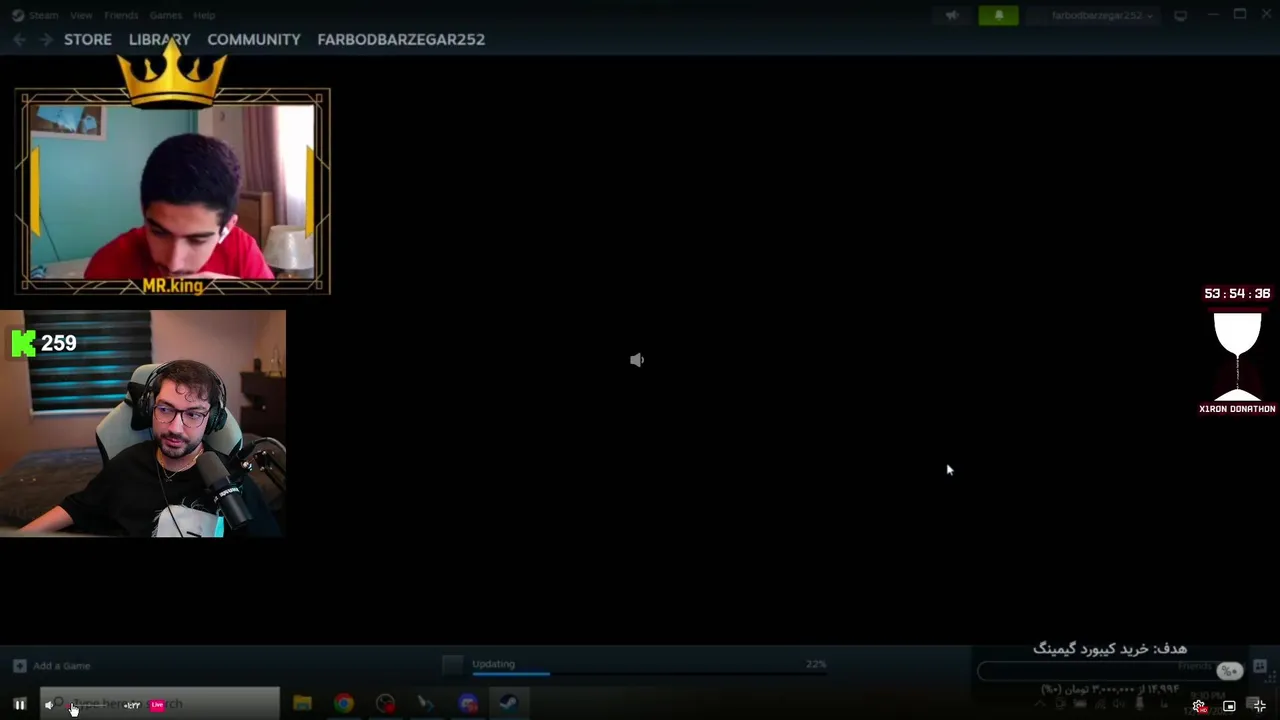The width and height of the screenshot is (1280, 720).
Task: Open the Games menu
Action: 166,15
